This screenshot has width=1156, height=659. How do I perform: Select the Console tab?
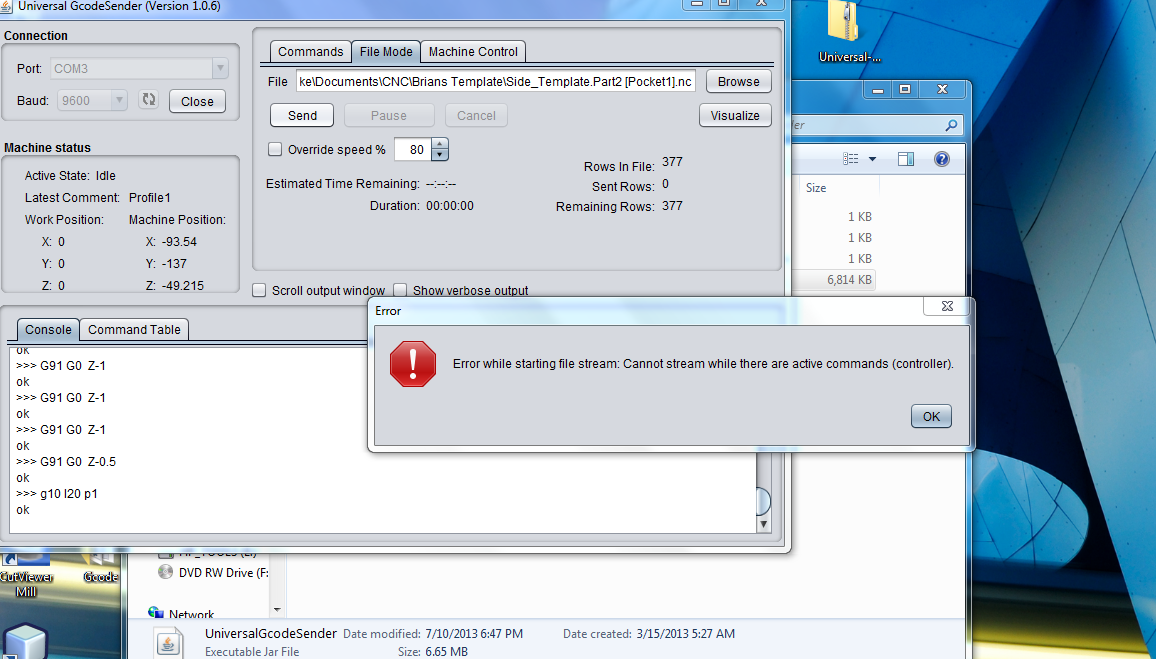coord(48,330)
